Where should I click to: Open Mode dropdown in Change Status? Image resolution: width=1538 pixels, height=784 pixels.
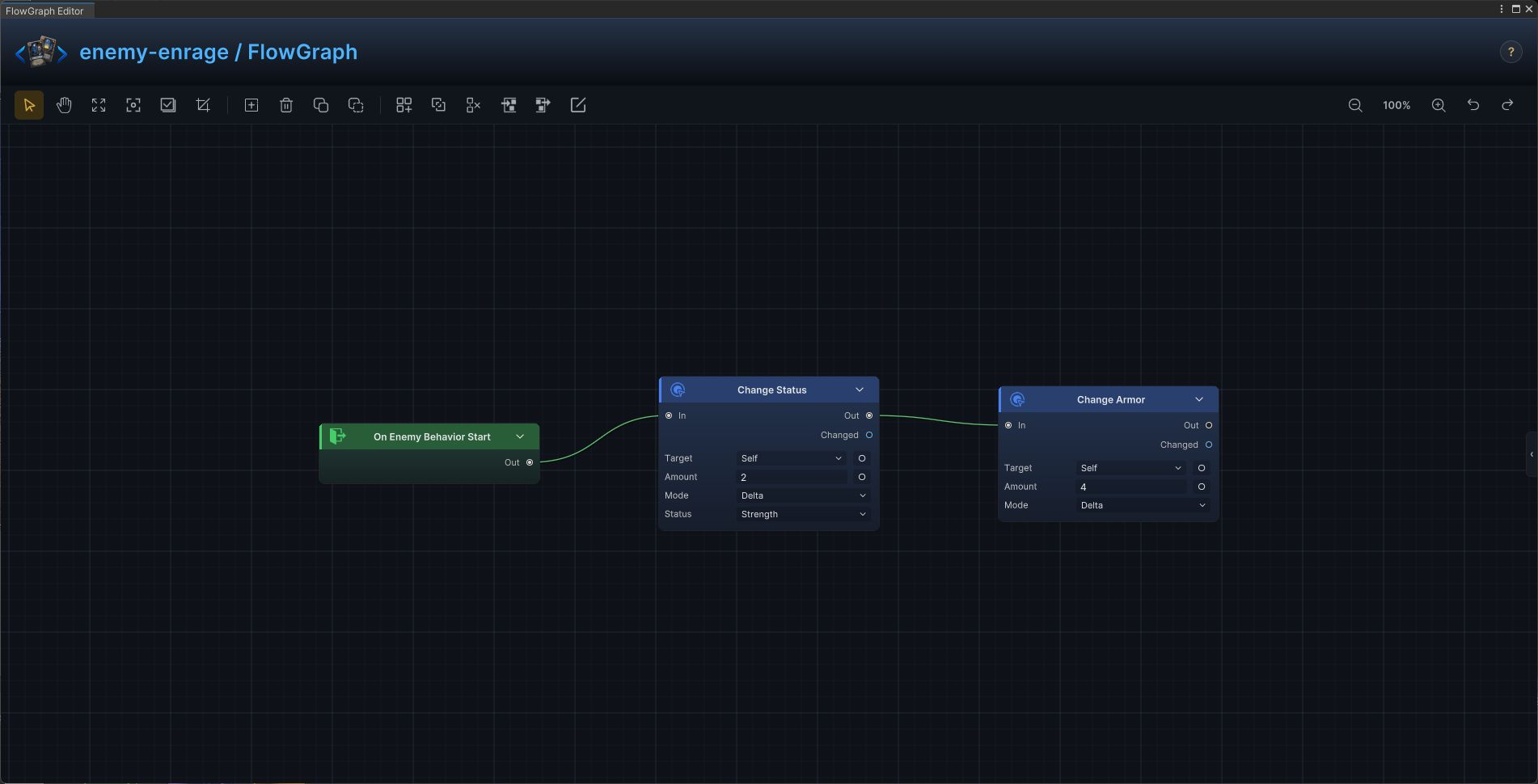pyautogui.click(x=804, y=495)
